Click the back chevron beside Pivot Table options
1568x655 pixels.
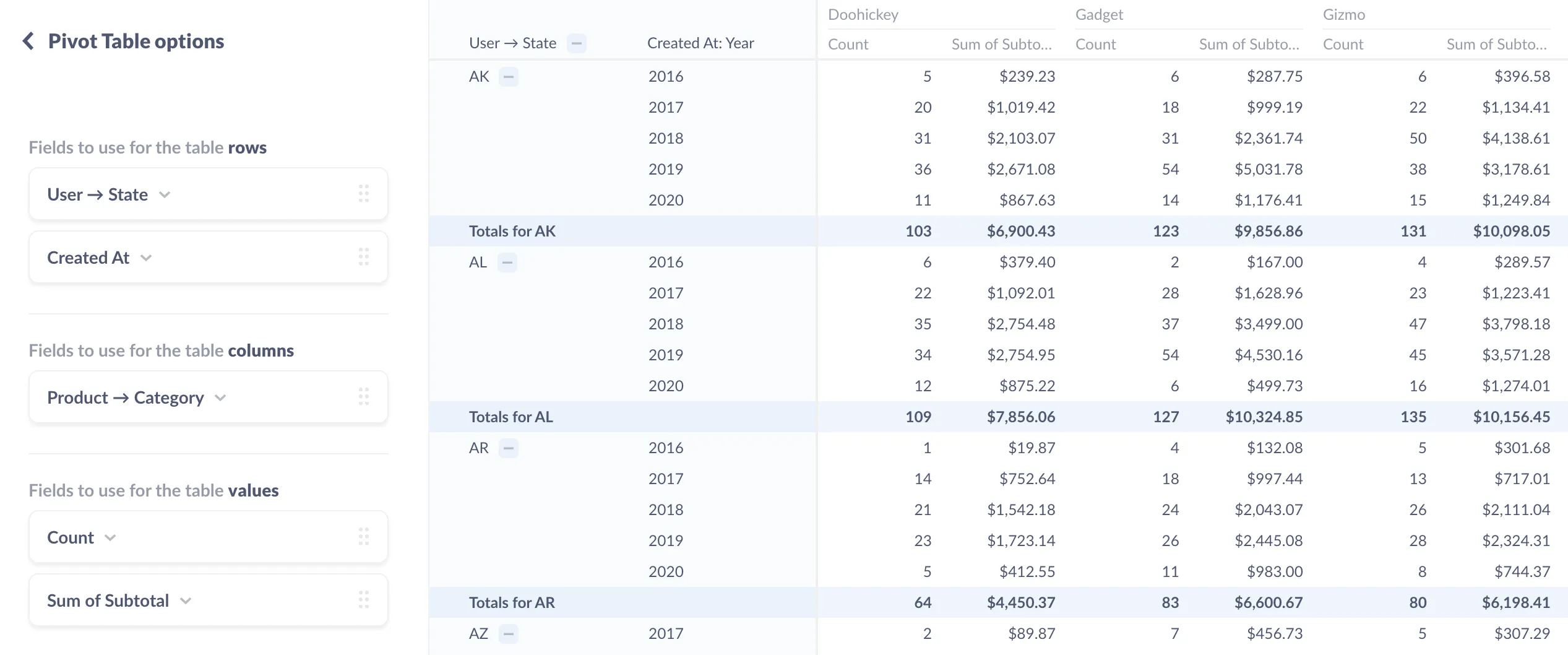27,40
